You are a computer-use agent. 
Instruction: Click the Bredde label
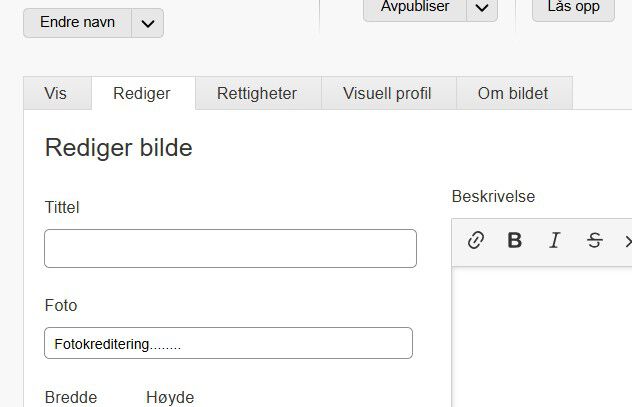coord(71,397)
